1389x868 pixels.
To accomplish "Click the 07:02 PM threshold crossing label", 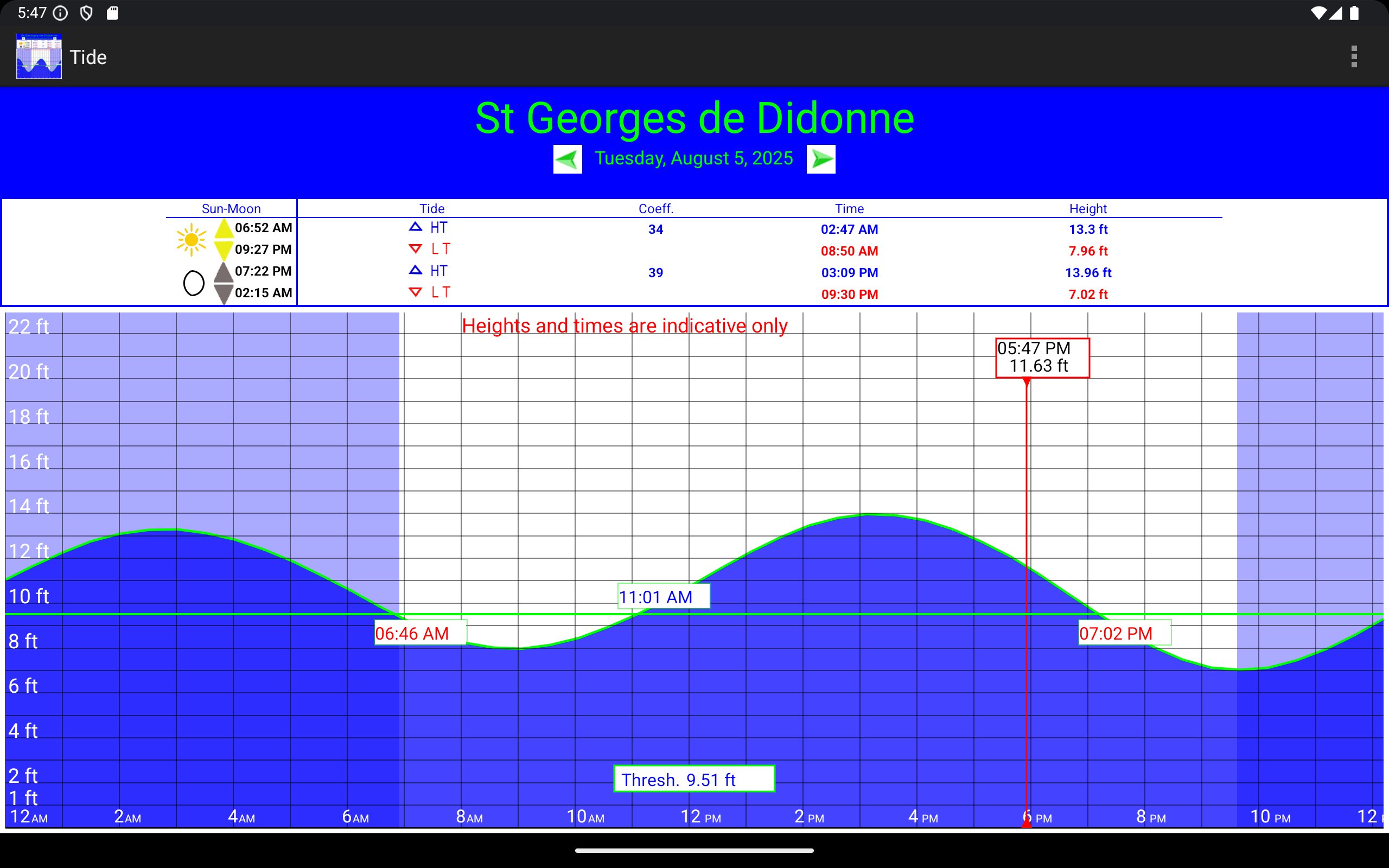I will pyautogui.click(x=1124, y=633).
